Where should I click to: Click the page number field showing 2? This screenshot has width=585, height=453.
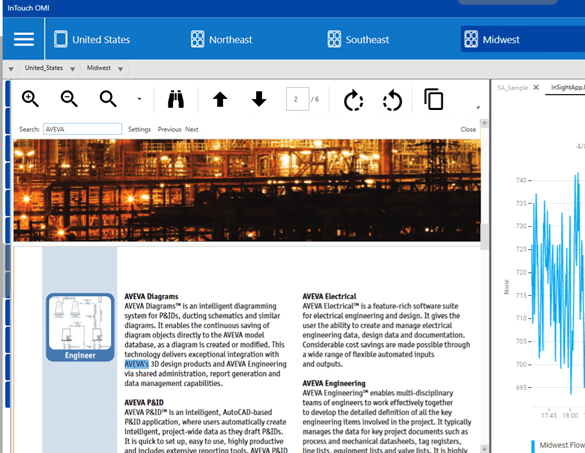tap(297, 99)
